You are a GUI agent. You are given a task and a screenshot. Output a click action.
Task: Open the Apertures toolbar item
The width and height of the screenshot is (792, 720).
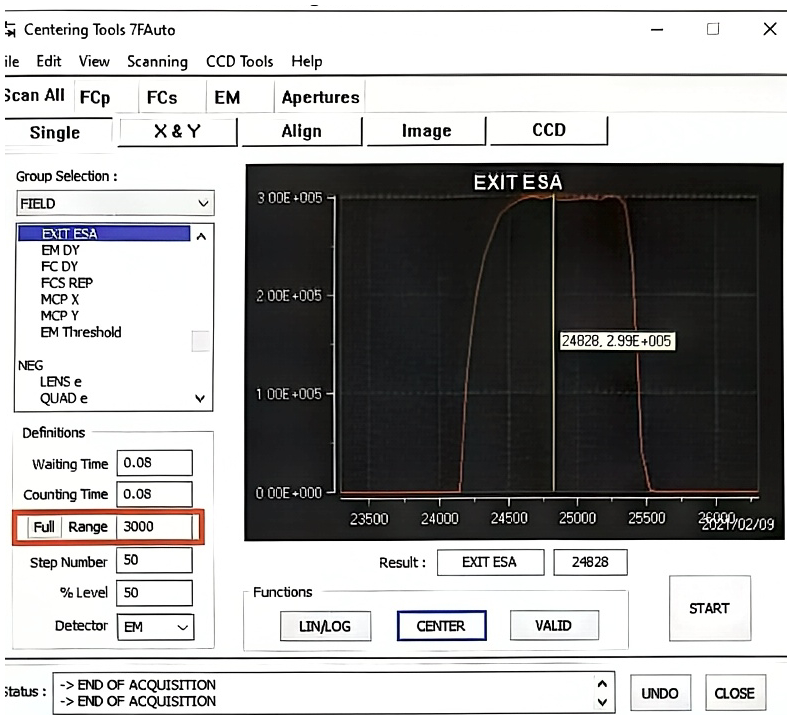(320, 97)
